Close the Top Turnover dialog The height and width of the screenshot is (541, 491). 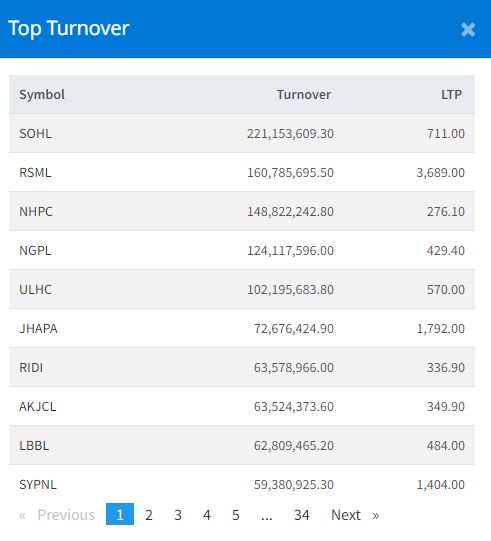tap(468, 30)
